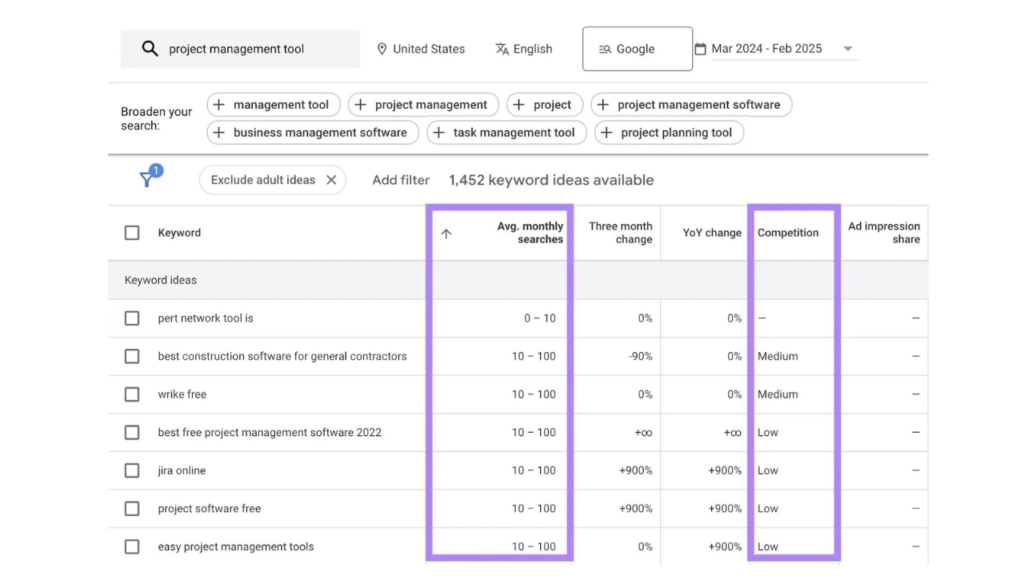Viewport: 1024px width, 576px height.
Task: Click '+900%' three month change for jira online
Action: (x=635, y=470)
